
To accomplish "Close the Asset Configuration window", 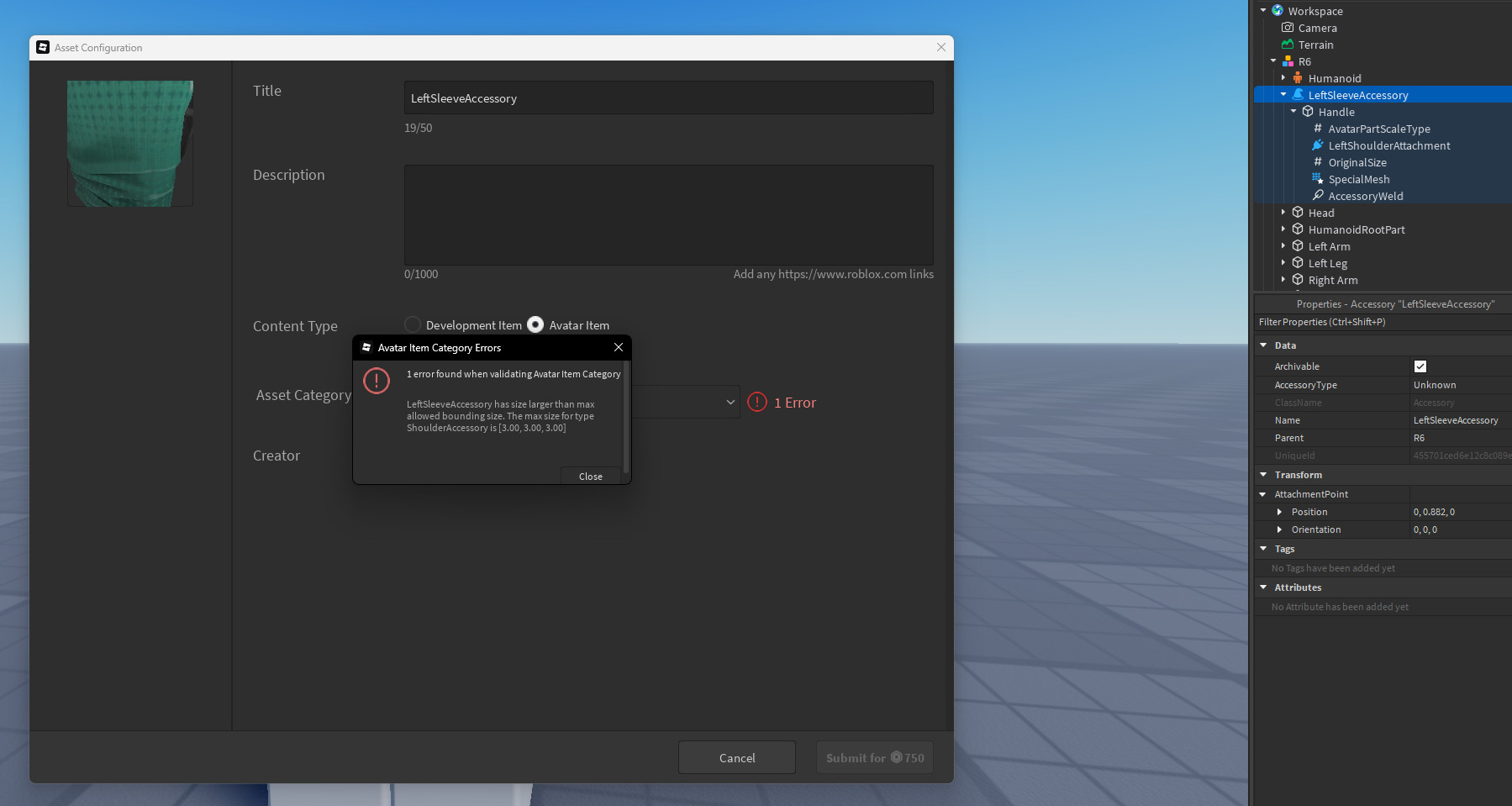I will (x=941, y=47).
